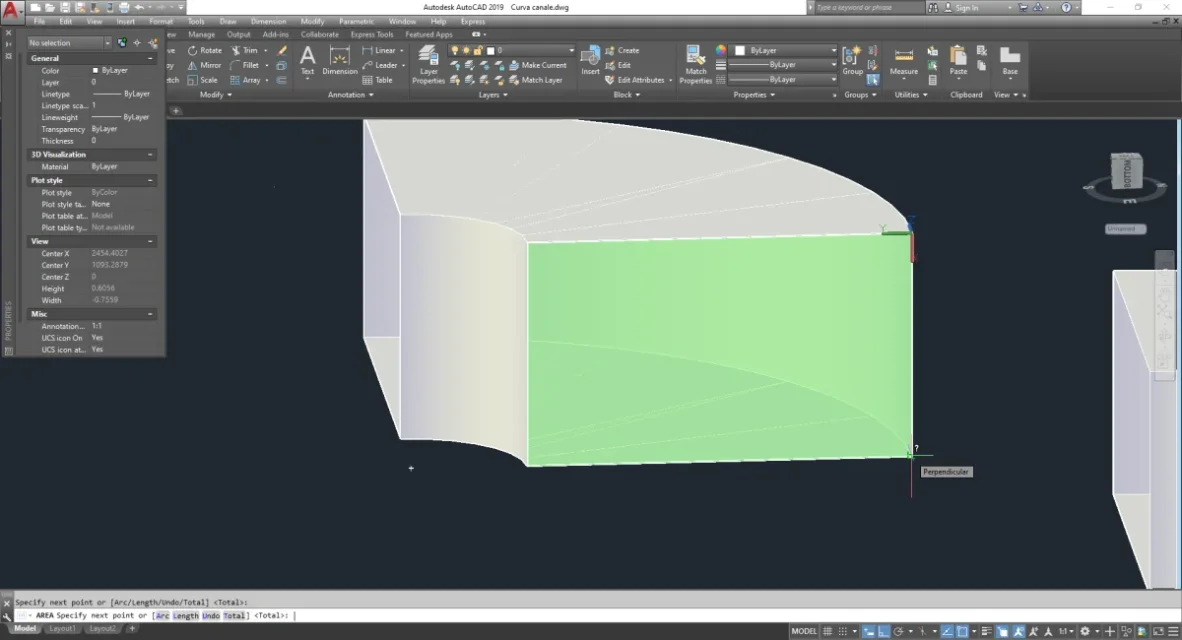The image size is (1182, 640).
Task: Toggle ortho mode in status bar
Action: coord(883,631)
